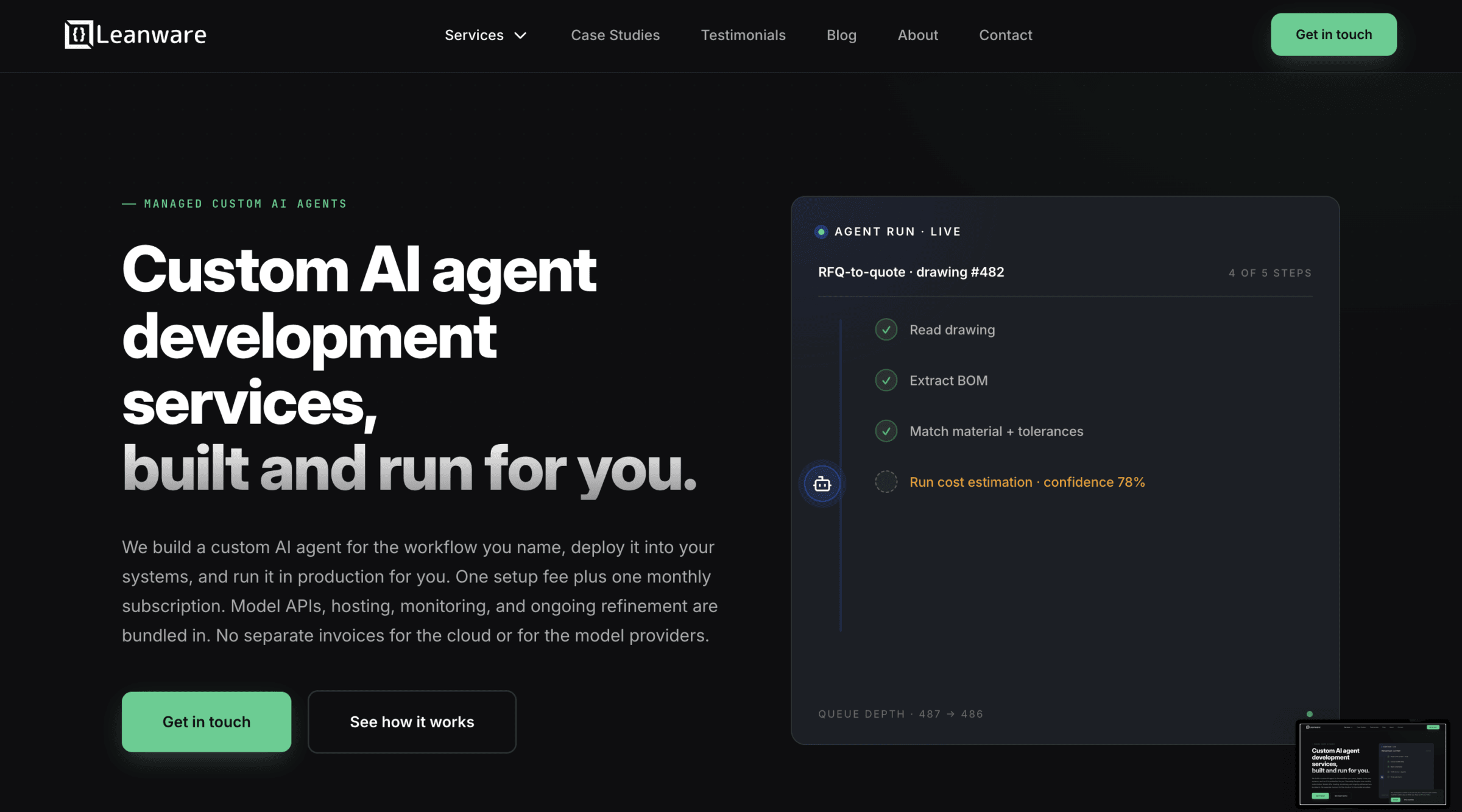Image resolution: width=1462 pixels, height=812 pixels.
Task: Click the robot agent icon
Action: coord(822,484)
